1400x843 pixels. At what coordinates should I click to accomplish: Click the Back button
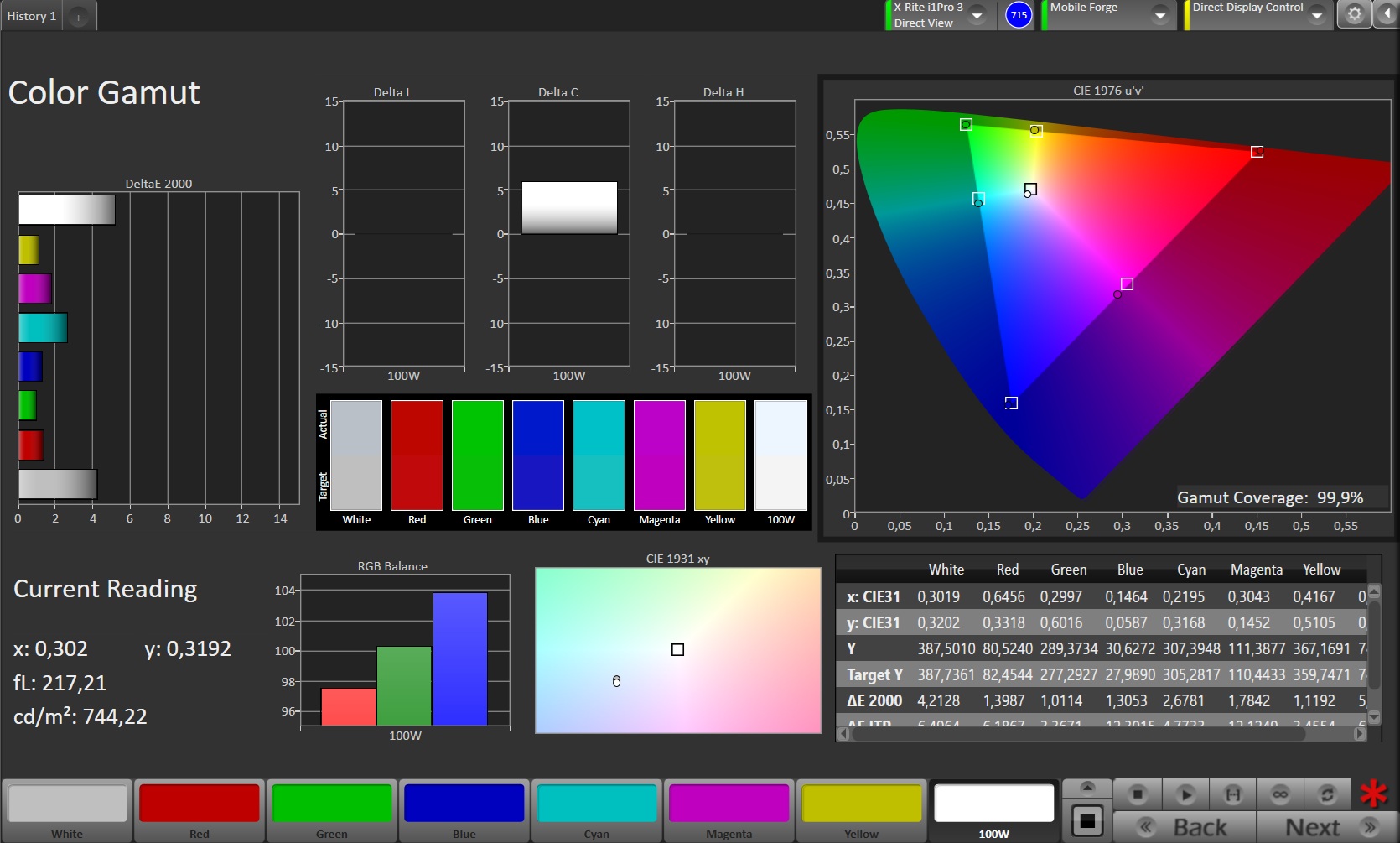(x=1185, y=827)
